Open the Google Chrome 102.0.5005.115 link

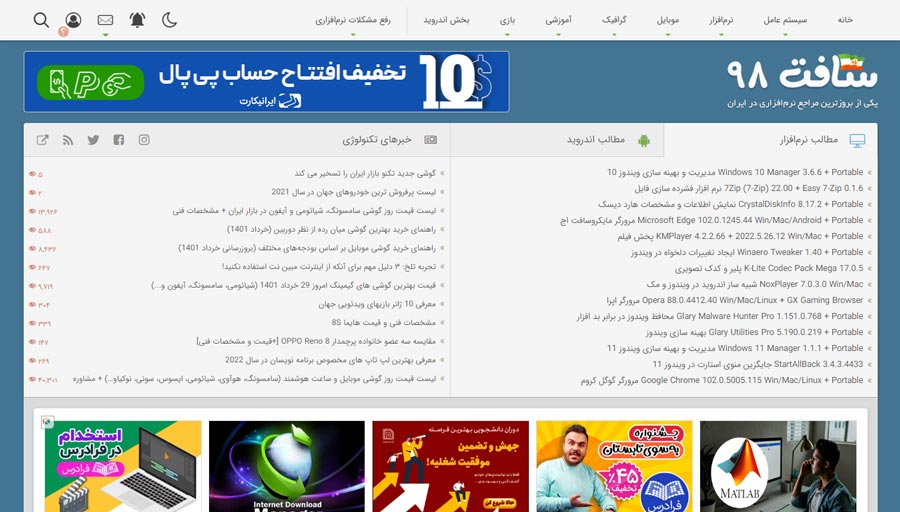pyautogui.click(x=722, y=381)
